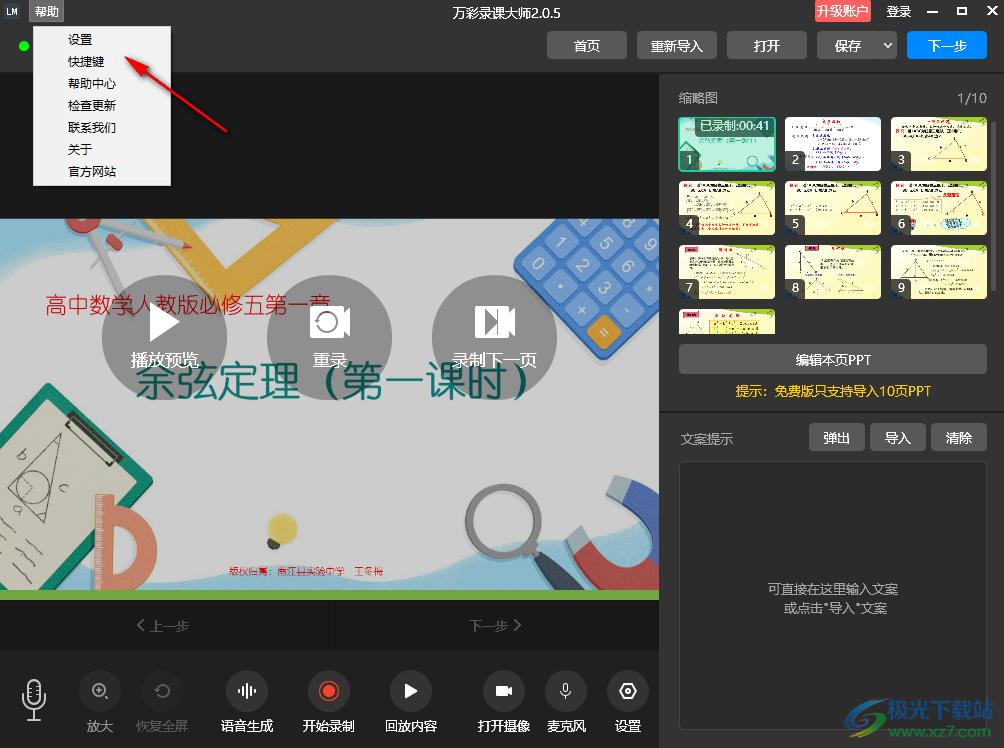Click the large microphone icon at bottom left

coord(34,699)
